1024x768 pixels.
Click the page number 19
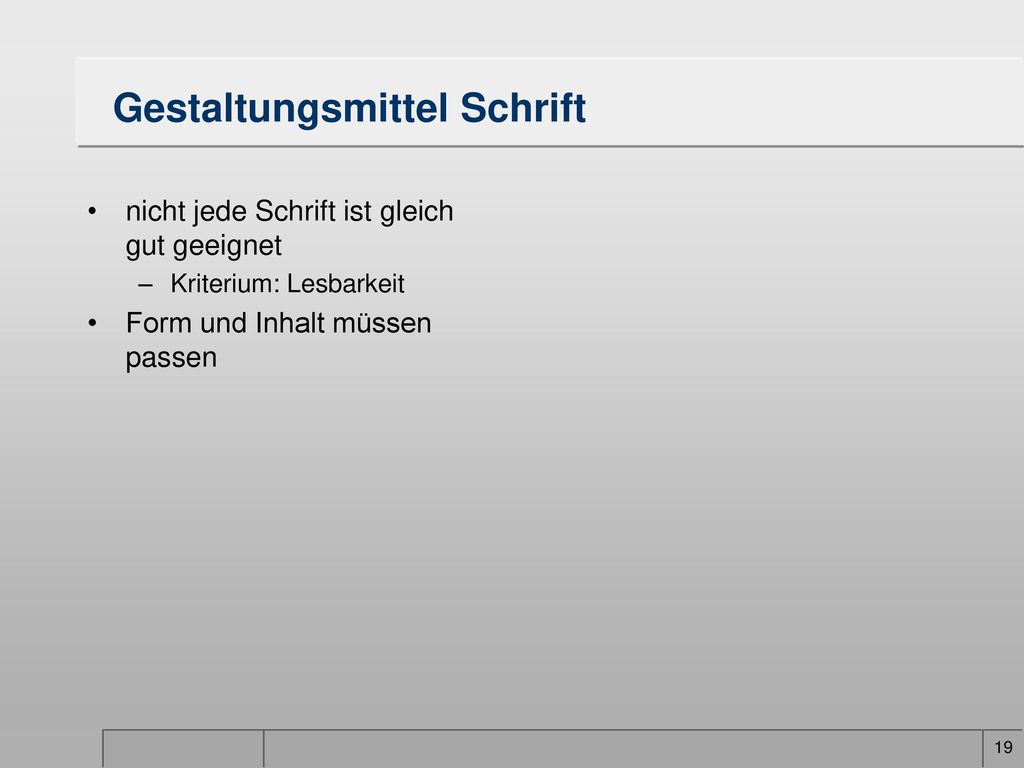(1003, 747)
